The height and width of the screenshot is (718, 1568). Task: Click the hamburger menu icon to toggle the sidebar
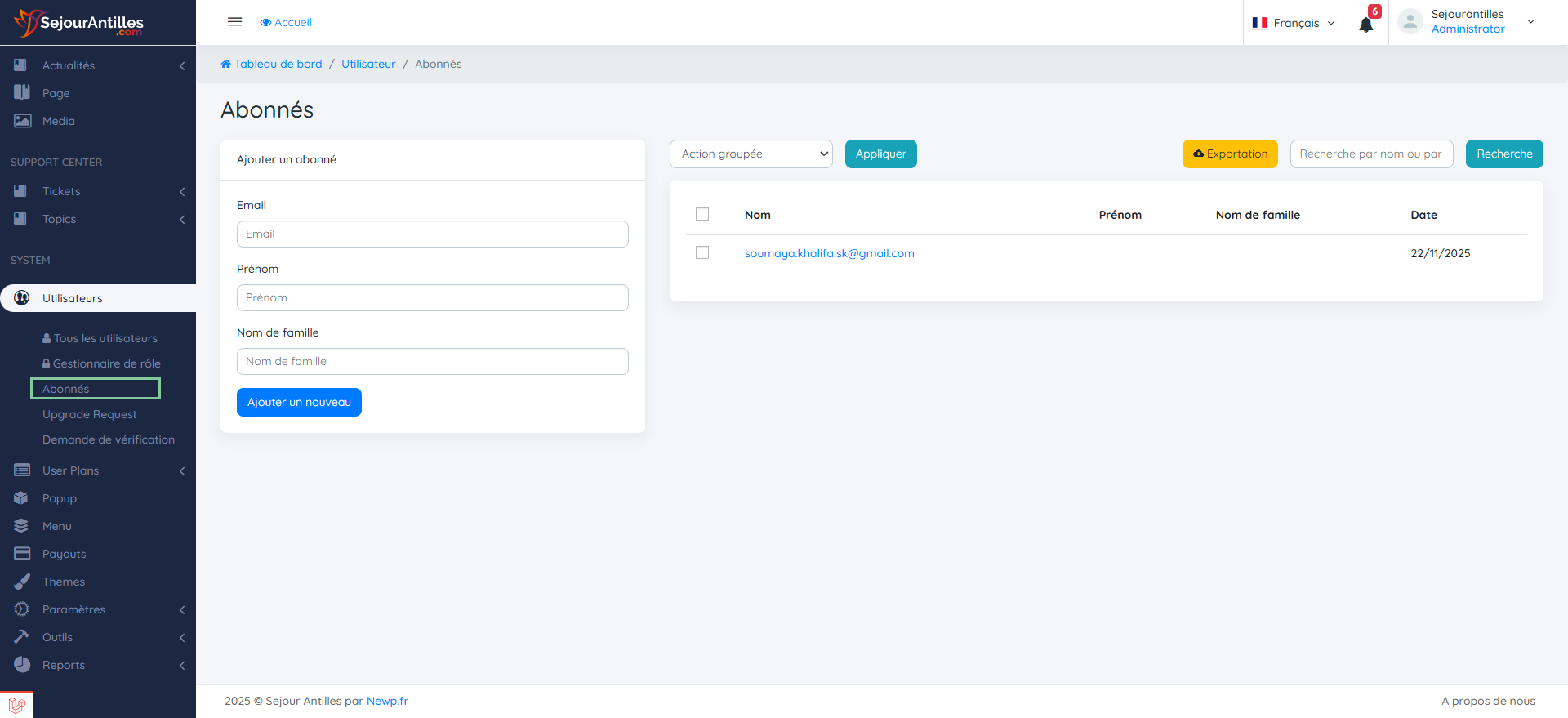(x=234, y=22)
